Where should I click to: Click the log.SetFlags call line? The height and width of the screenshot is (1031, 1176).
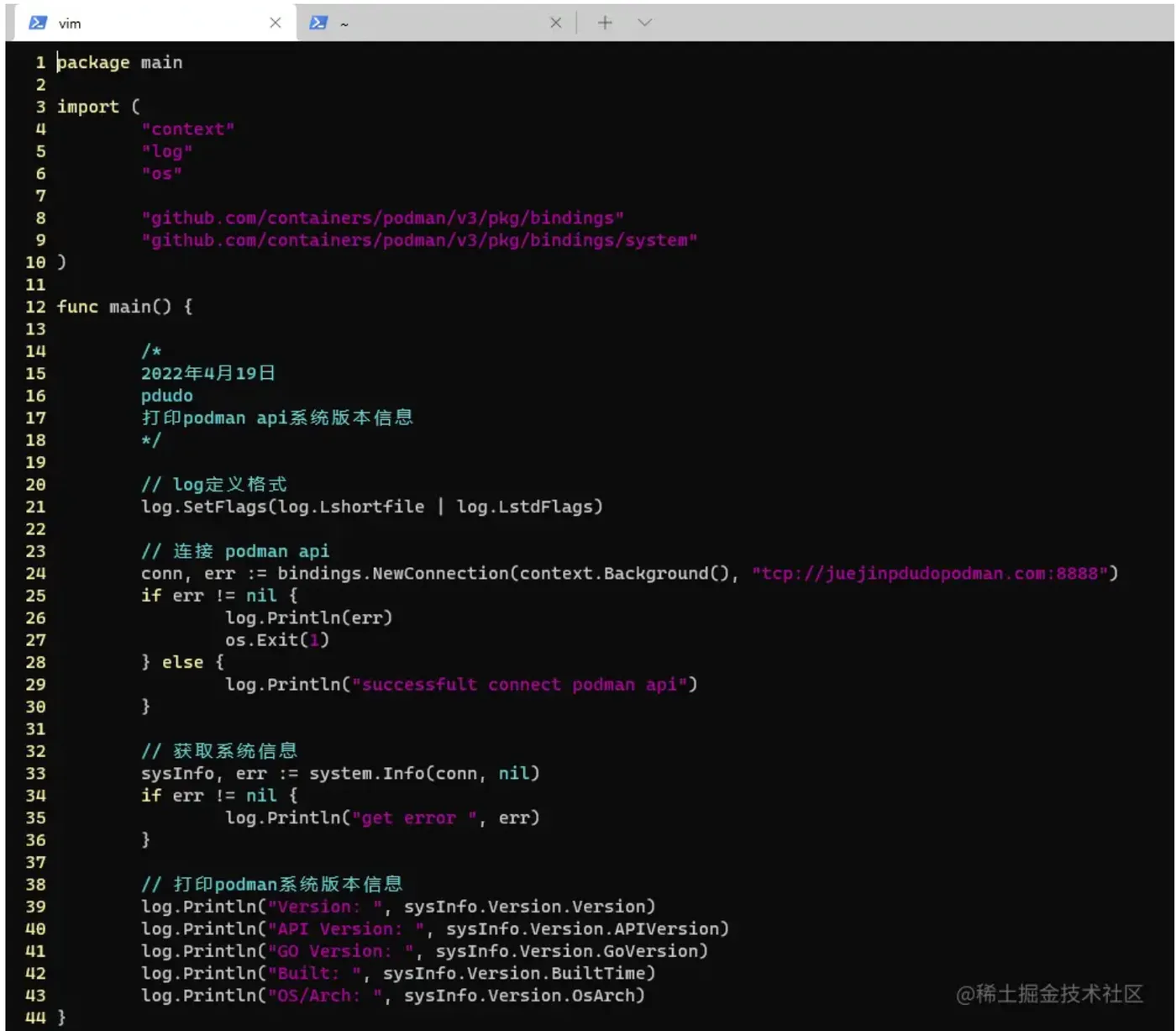coord(372,507)
